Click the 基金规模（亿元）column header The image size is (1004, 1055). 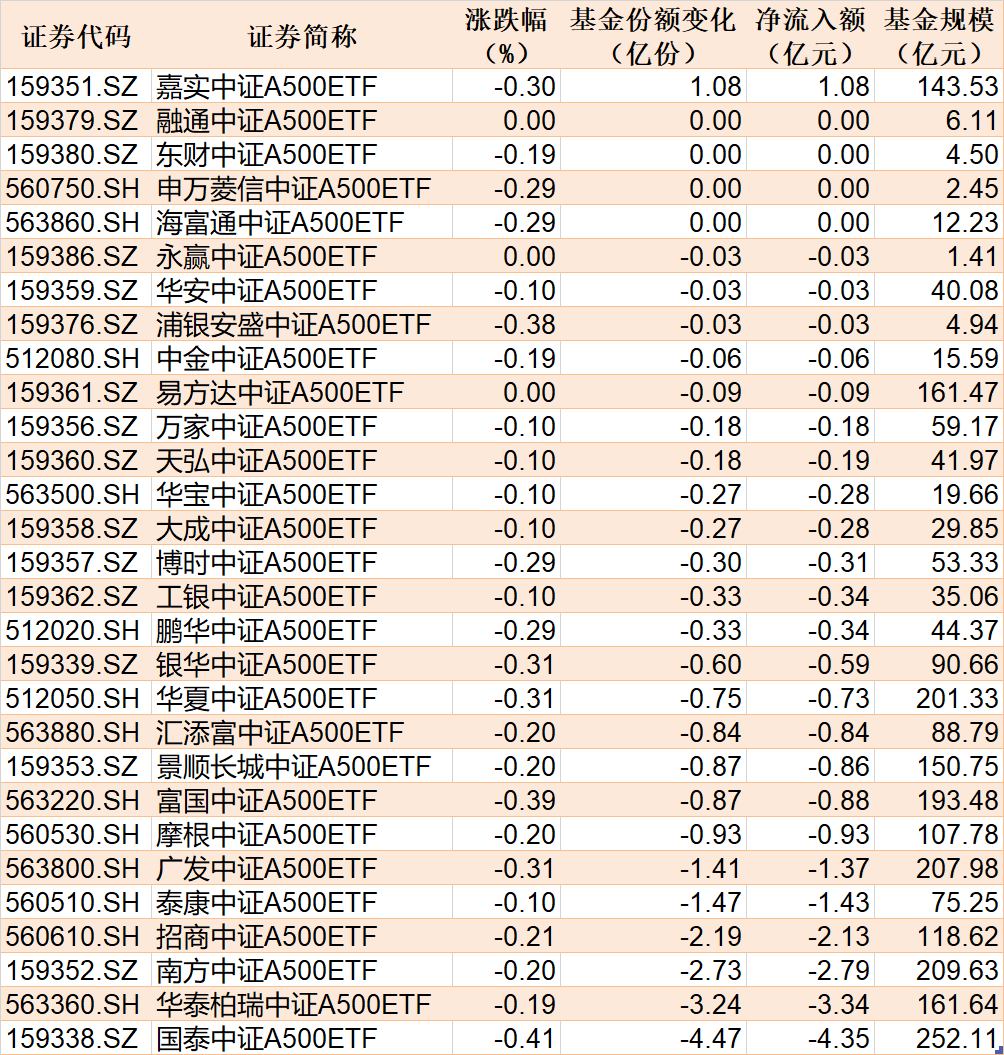939,36
